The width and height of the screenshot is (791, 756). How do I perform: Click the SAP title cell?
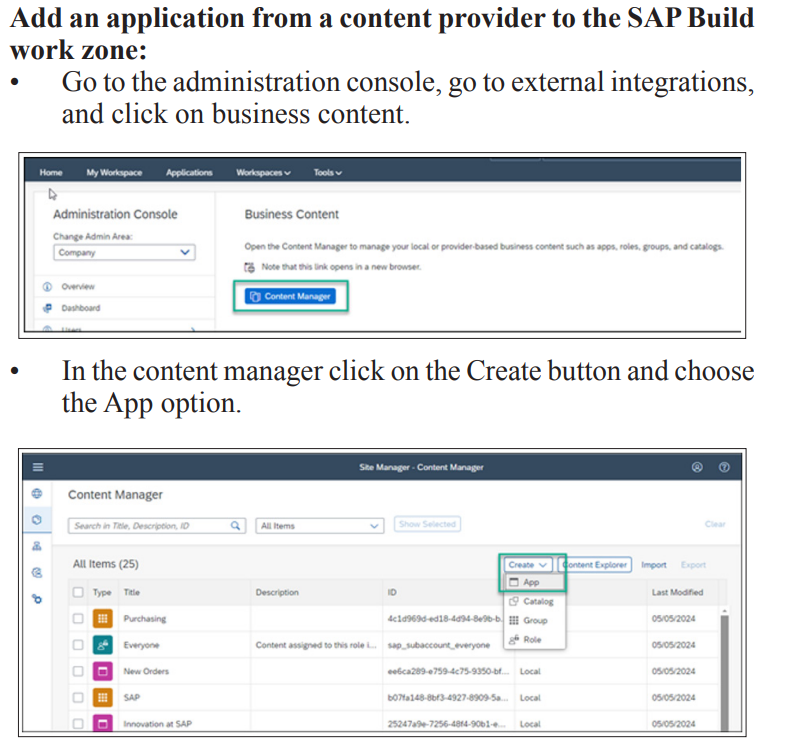point(132,697)
